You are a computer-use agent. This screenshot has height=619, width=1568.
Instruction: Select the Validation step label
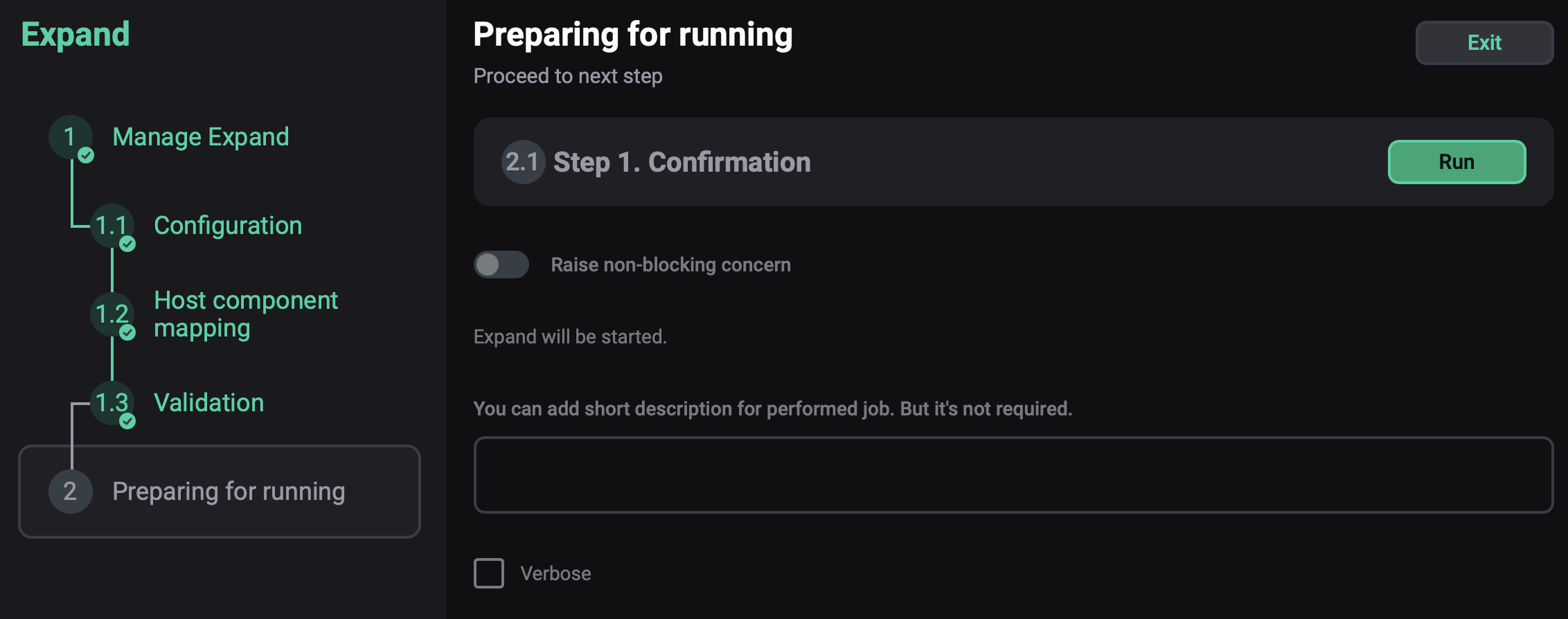coord(208,403)
